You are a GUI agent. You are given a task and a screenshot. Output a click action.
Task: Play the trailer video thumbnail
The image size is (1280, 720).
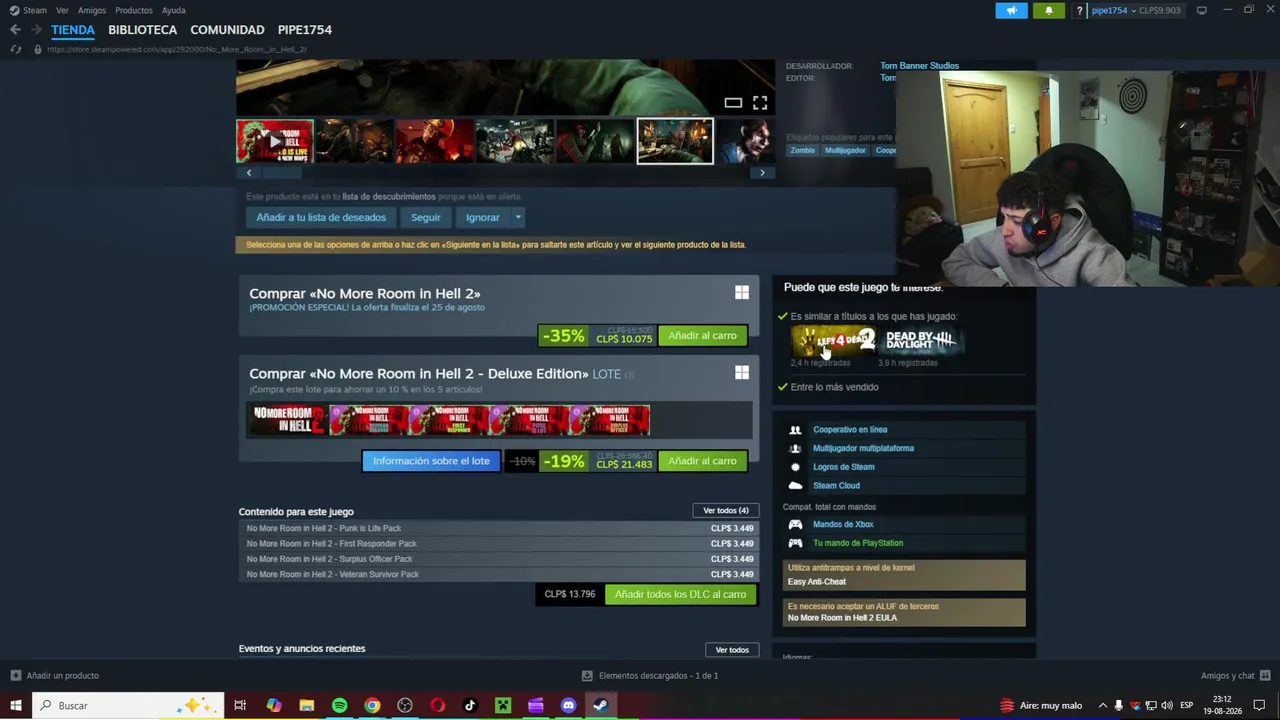(x=275, y=141)
